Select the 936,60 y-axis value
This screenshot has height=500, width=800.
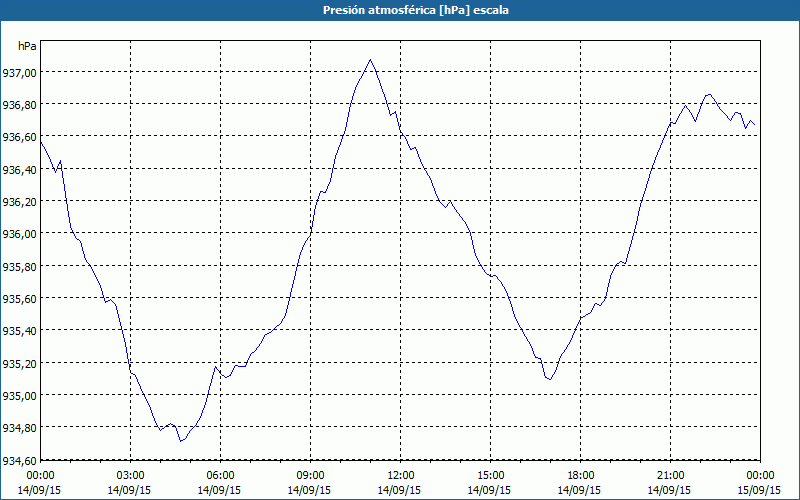coord(19,137)
